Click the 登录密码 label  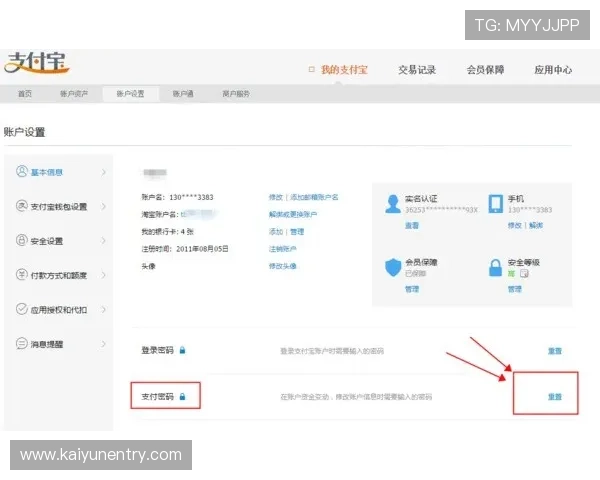[157, 350]
